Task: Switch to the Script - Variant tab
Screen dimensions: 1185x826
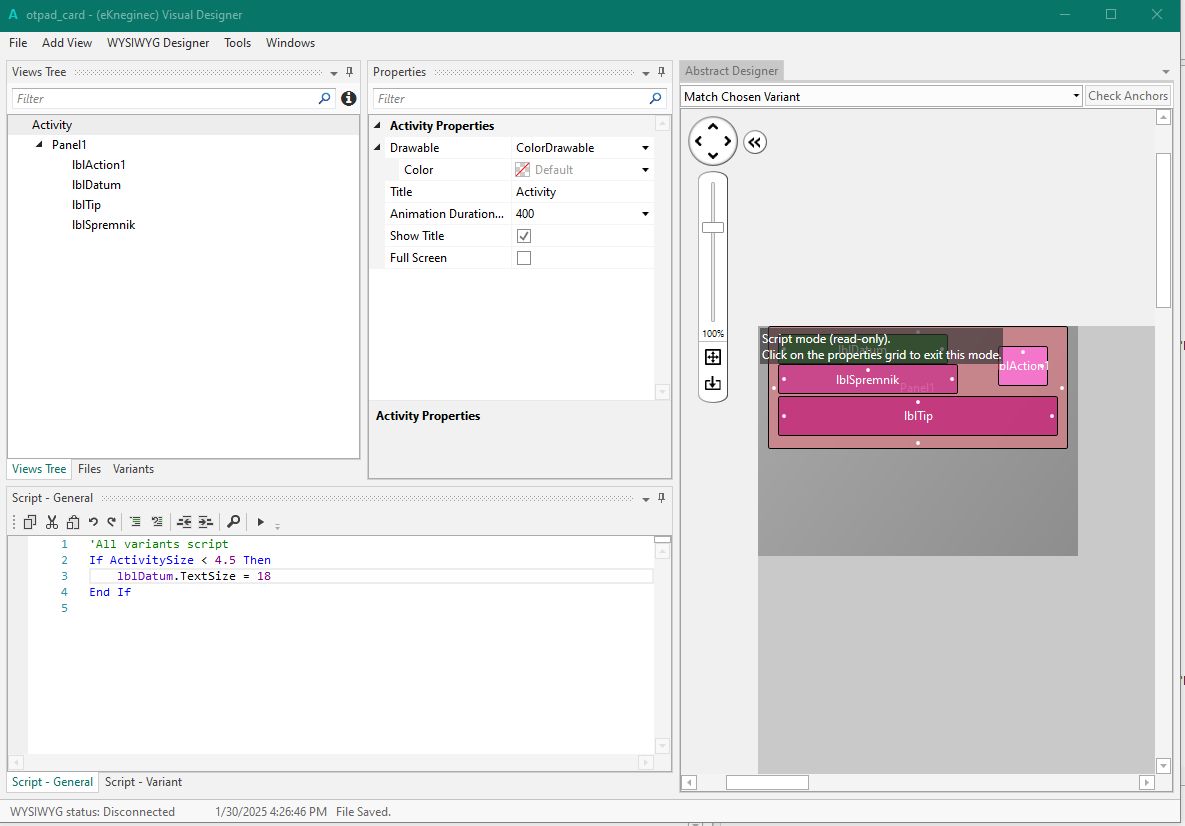Action: [143, 782]
